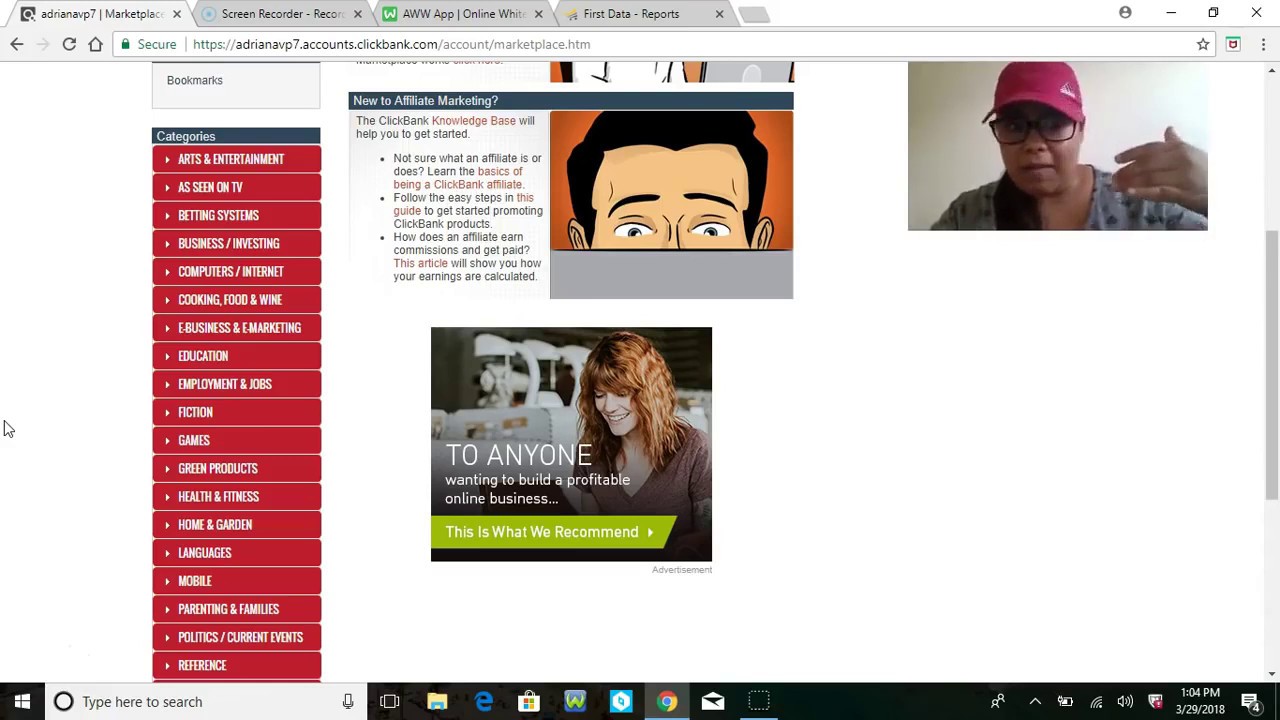Open Parenting & Families category
The height and width of the screenshot is (720, 1280).
point(236,608)
